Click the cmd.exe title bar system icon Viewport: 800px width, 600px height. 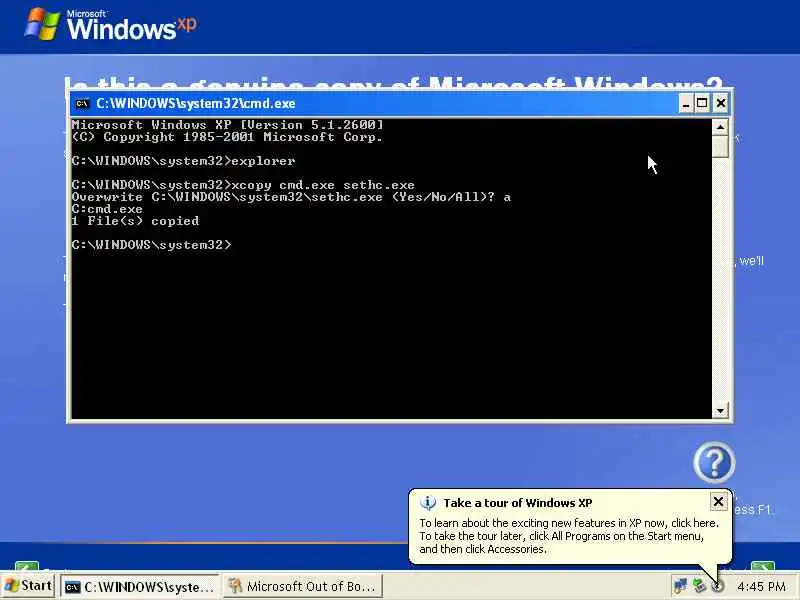[x=82, y=104]
